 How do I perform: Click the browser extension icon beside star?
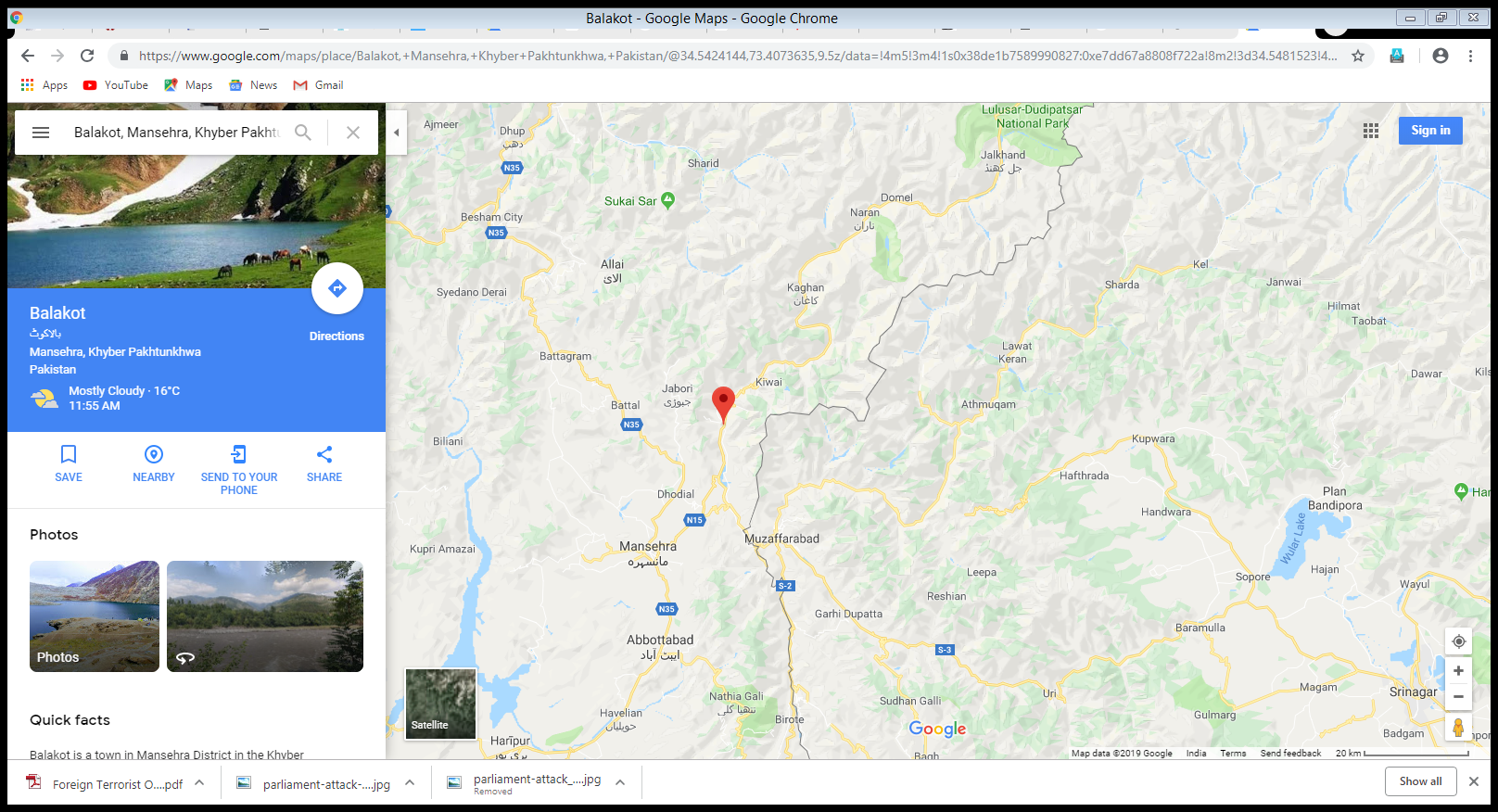pyautogui.click(x=1397, y=56)
